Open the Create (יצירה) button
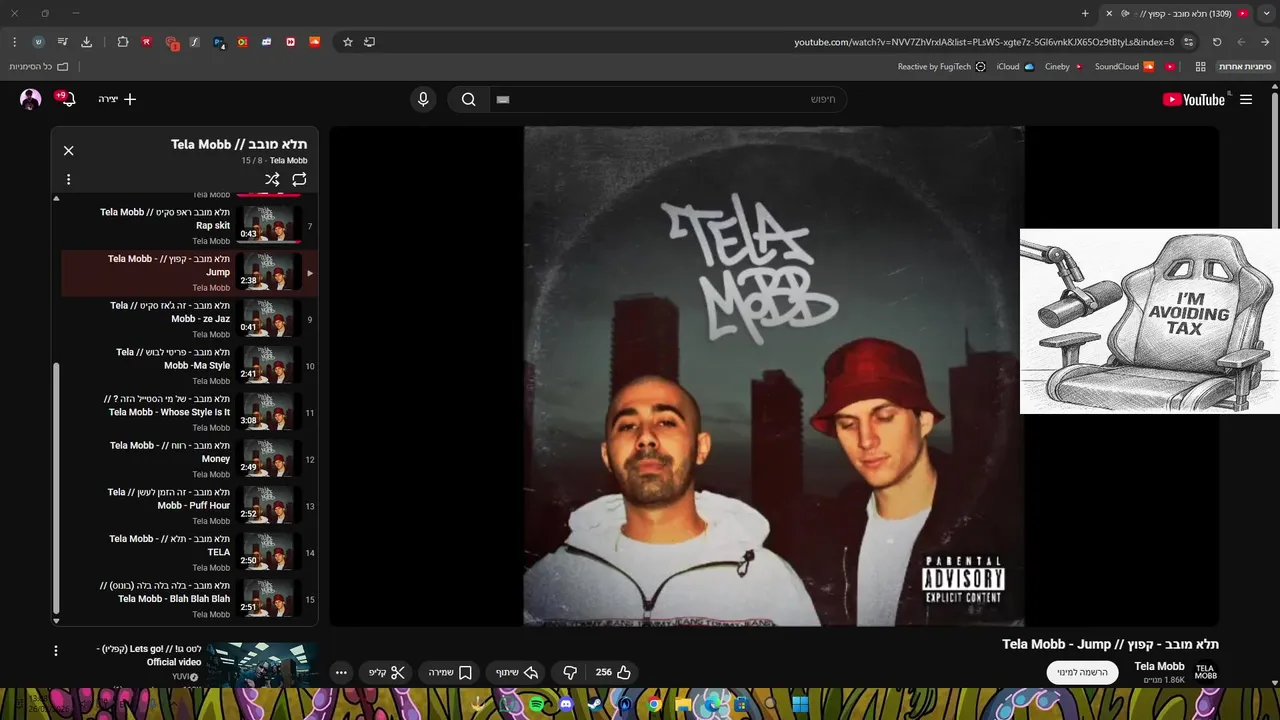This screenshot has height=720, width=1280. (x=117, y=99)
